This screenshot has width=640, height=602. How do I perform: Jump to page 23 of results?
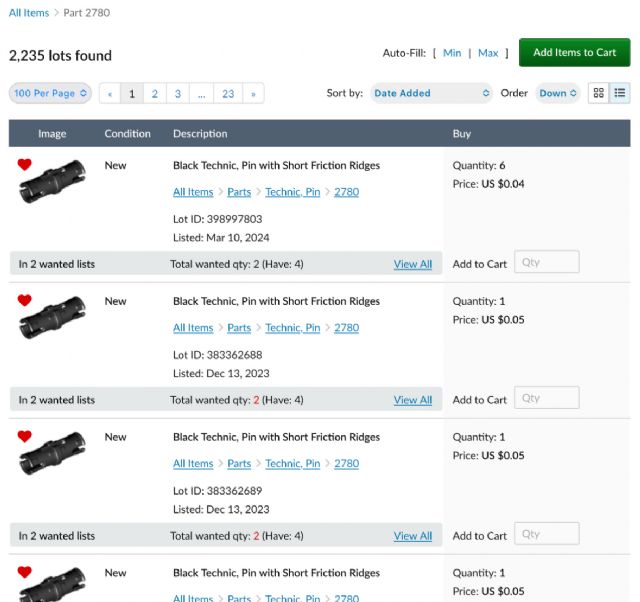coord(228,94)
